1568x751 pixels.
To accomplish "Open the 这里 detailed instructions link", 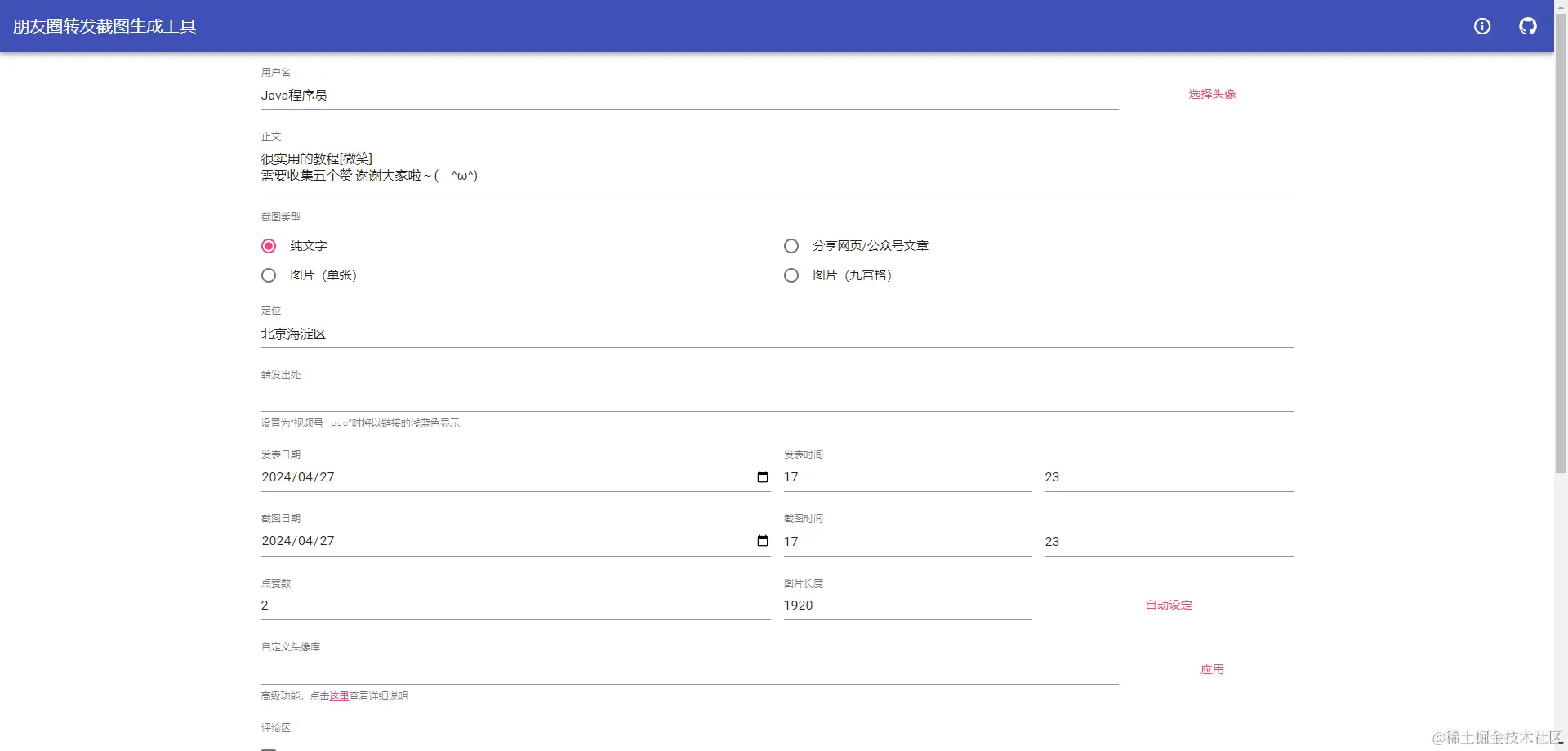I will pos(339,696).
